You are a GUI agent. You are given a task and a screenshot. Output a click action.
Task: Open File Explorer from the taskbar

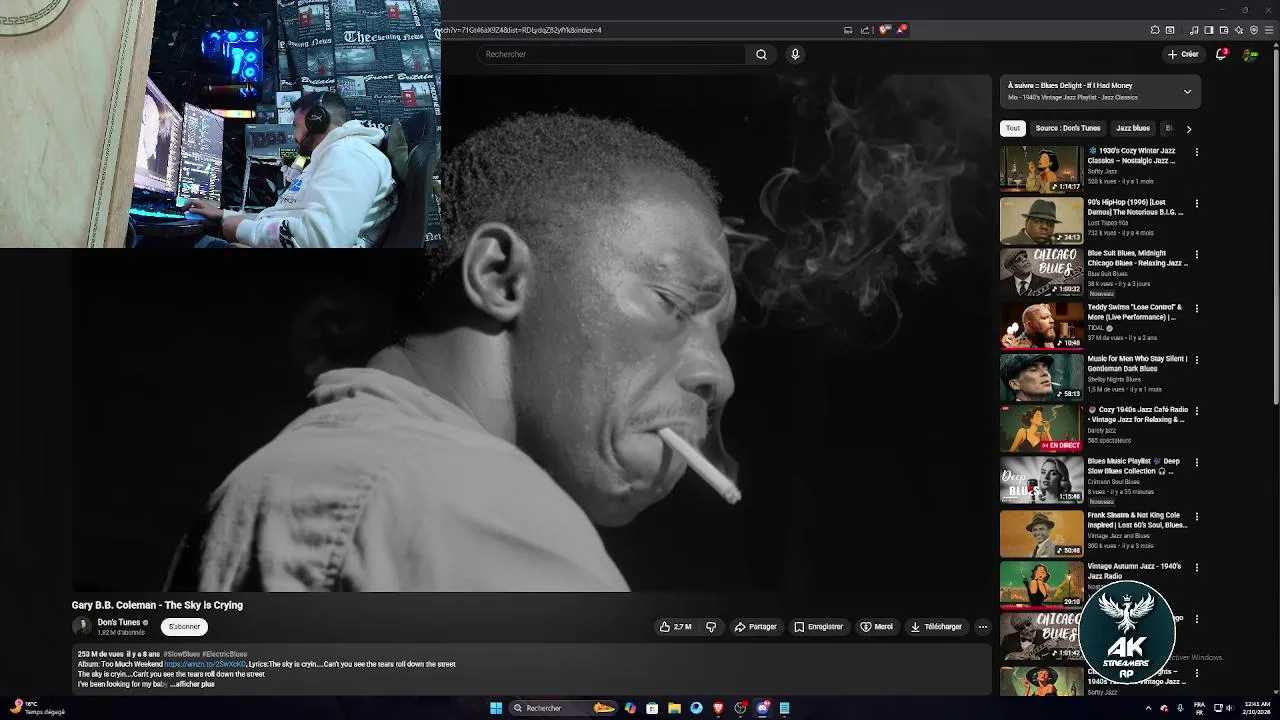click(x=674, y=708)
